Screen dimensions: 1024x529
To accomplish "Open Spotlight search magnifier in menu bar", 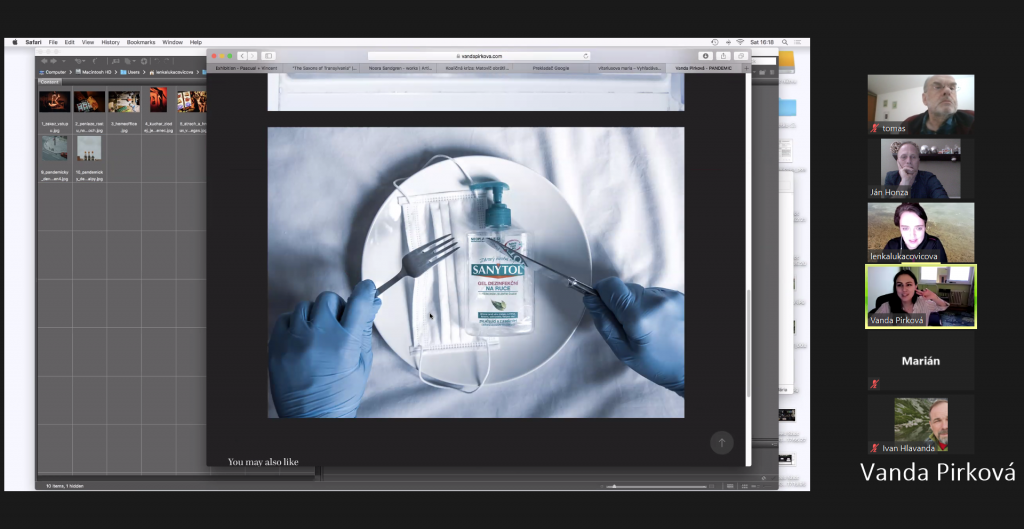I will point(784,42).
